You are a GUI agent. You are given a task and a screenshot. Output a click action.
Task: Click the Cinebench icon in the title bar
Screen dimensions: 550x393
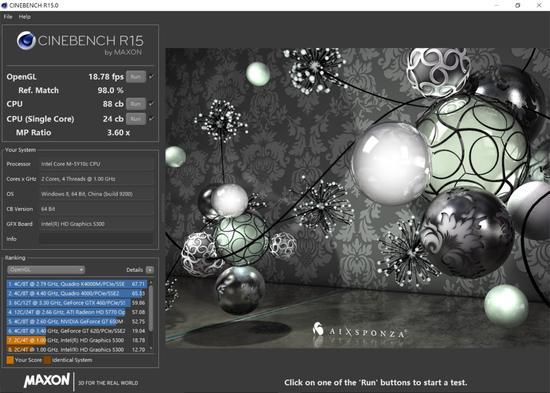point(5,5)
